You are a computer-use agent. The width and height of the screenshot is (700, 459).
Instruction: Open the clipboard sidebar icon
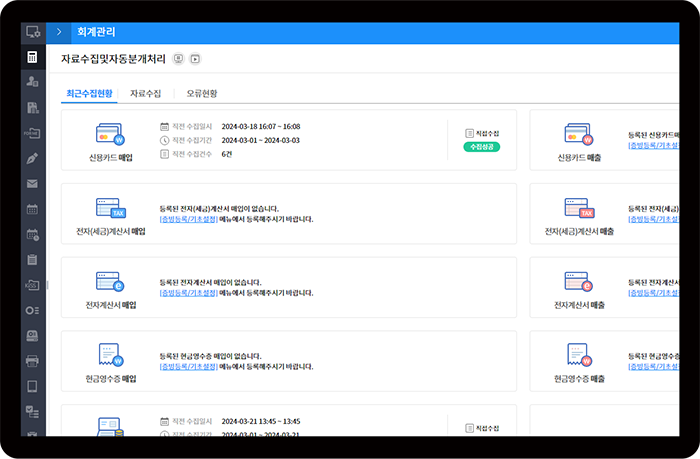pos(32,259)
